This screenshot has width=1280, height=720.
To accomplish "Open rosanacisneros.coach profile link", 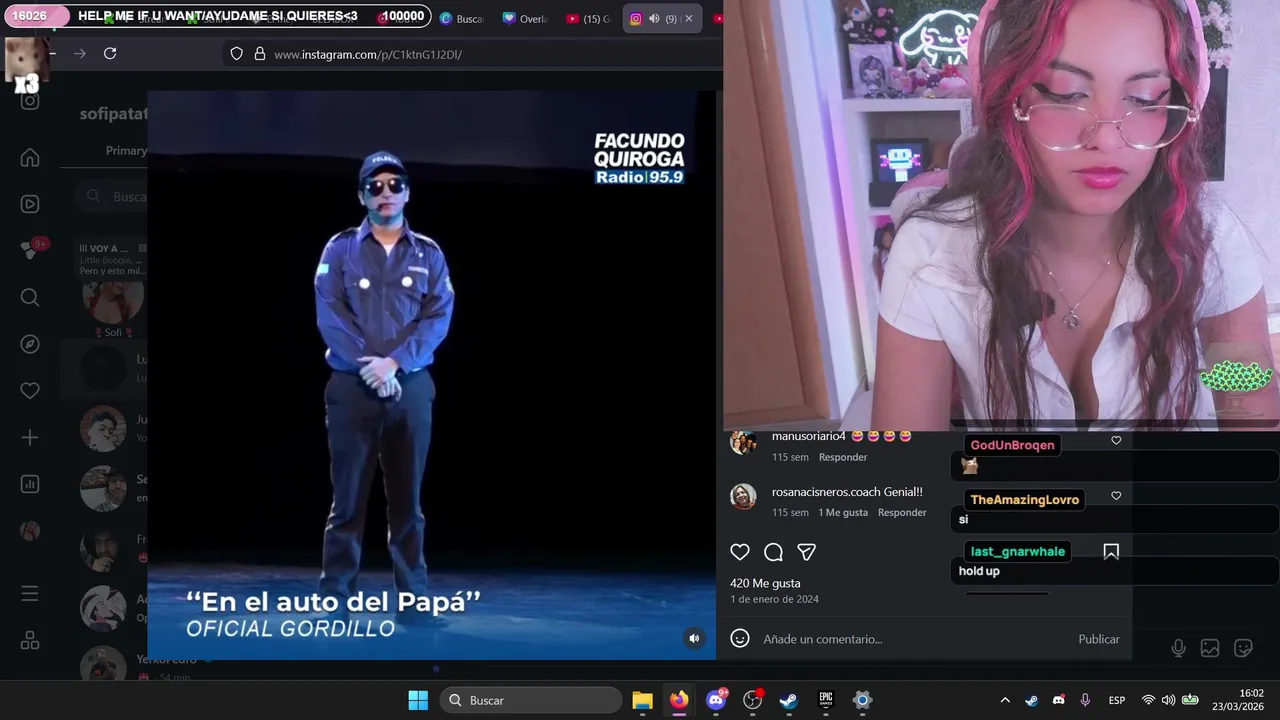I will [x=826, y=492].
